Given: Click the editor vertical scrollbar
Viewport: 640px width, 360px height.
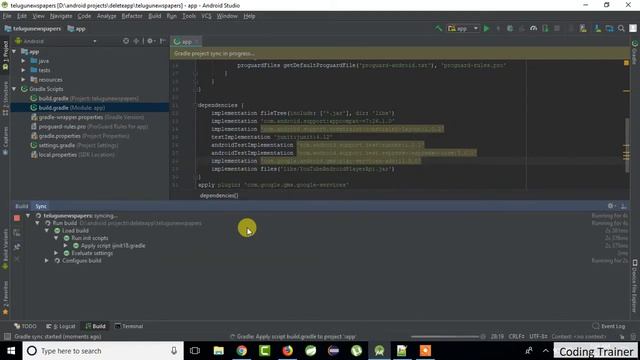Looking at the screenshot, I should pyautogui.click(x=626, y=145).
